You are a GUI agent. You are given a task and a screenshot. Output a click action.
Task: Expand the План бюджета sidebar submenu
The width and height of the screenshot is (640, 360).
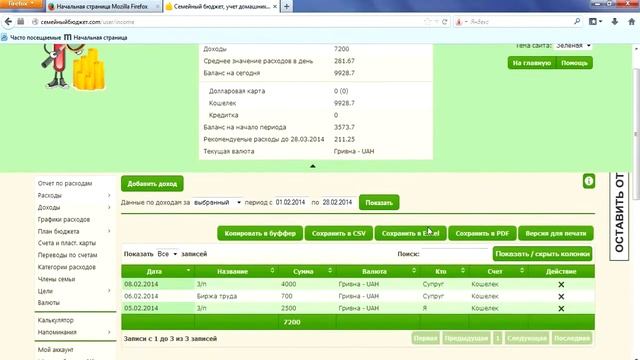tap(109, 231)
